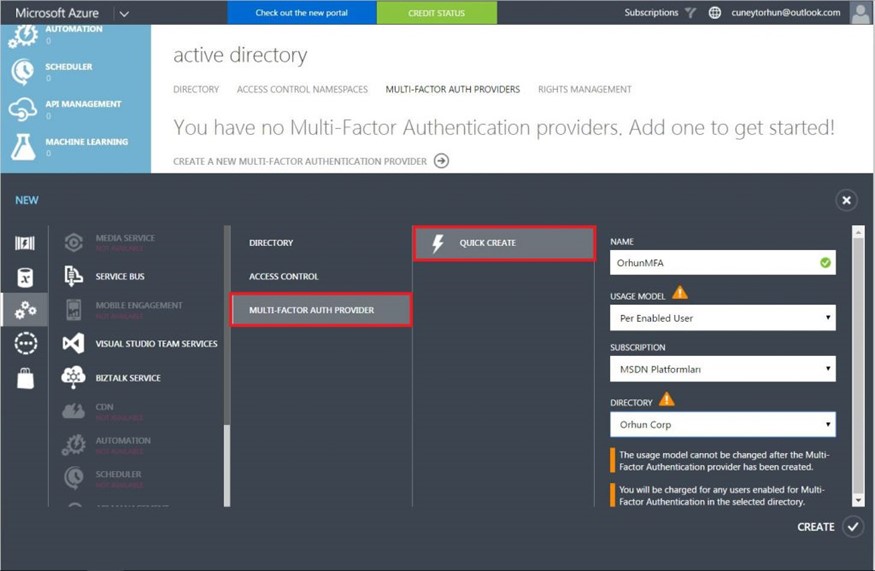Click the subscriptions filter funnel icon

(x=690, y=13)
